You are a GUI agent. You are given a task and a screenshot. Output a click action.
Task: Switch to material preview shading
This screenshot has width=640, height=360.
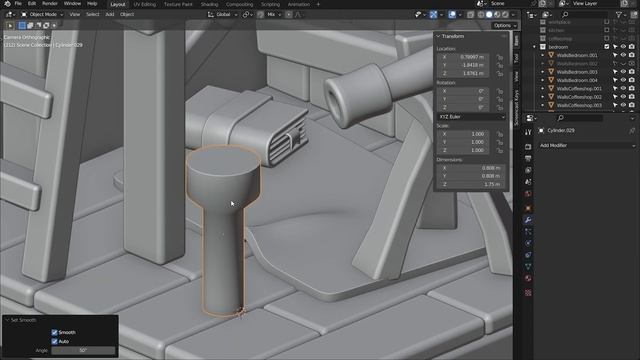(x=497, y=15)
